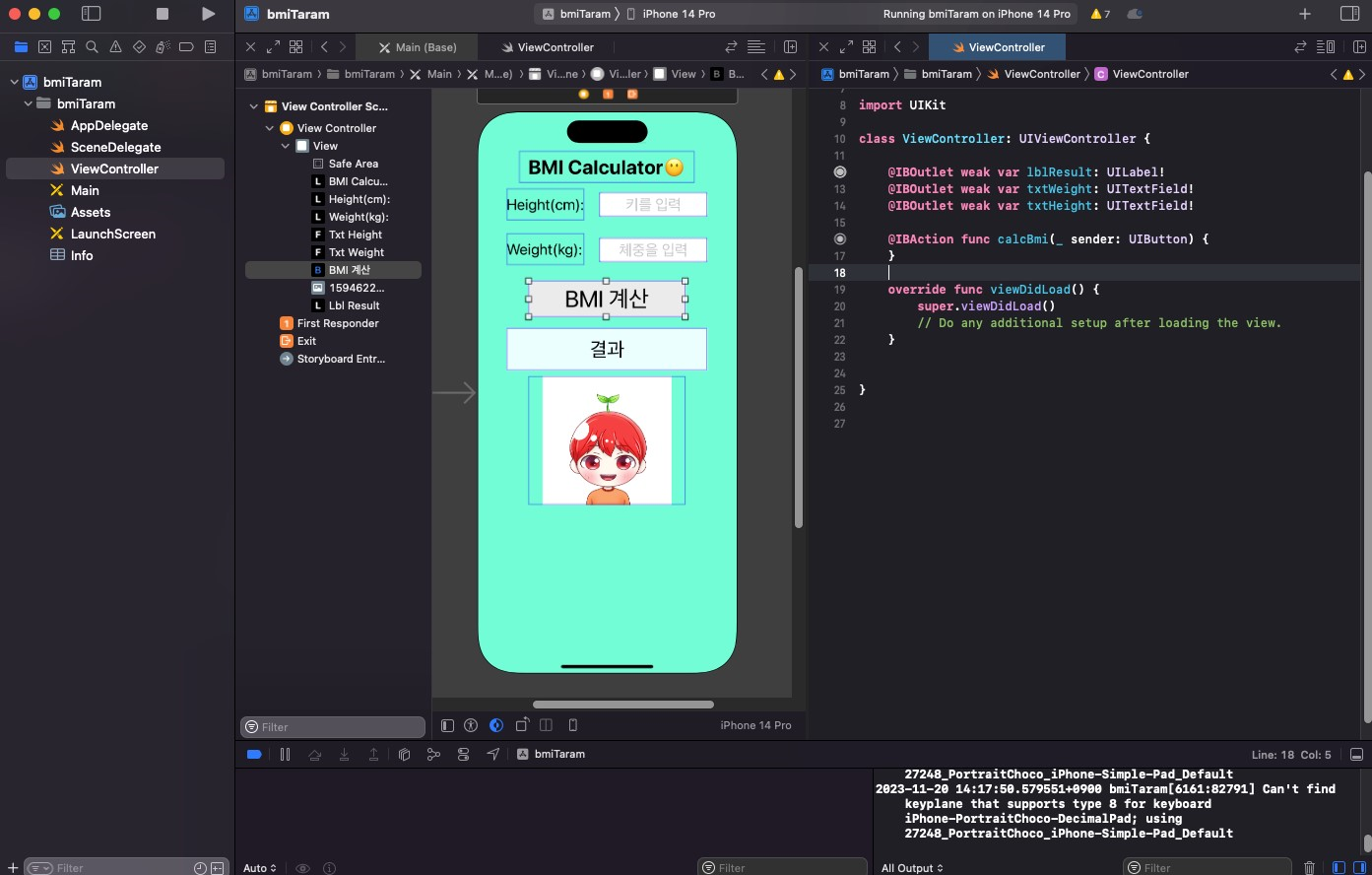
Task: Toggle the canvas appearance light/dark
Action: 496,725
